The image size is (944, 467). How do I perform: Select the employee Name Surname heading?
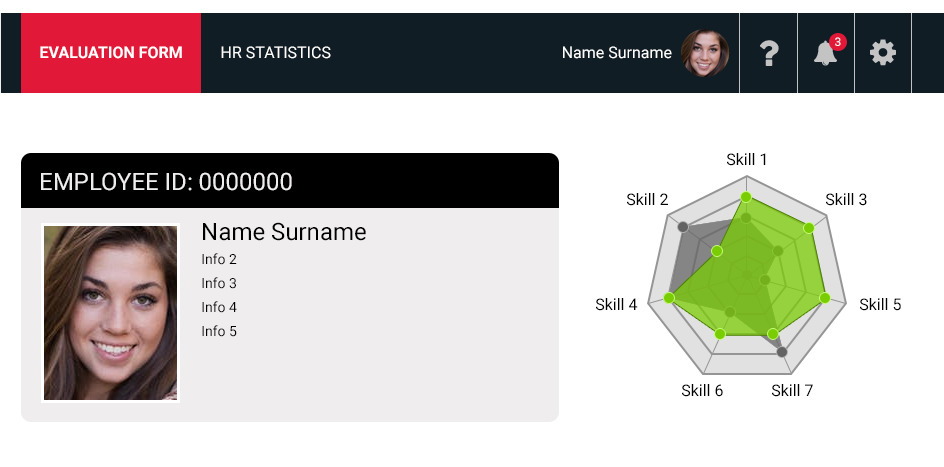[284, 232]
